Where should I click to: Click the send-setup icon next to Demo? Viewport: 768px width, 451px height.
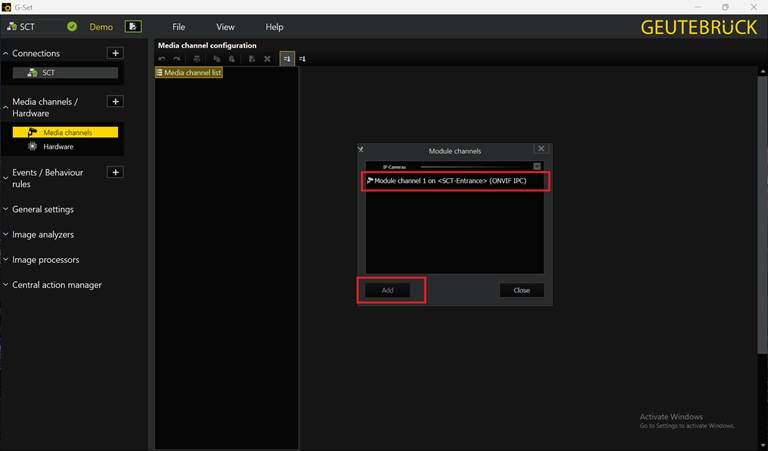(133, 26)
